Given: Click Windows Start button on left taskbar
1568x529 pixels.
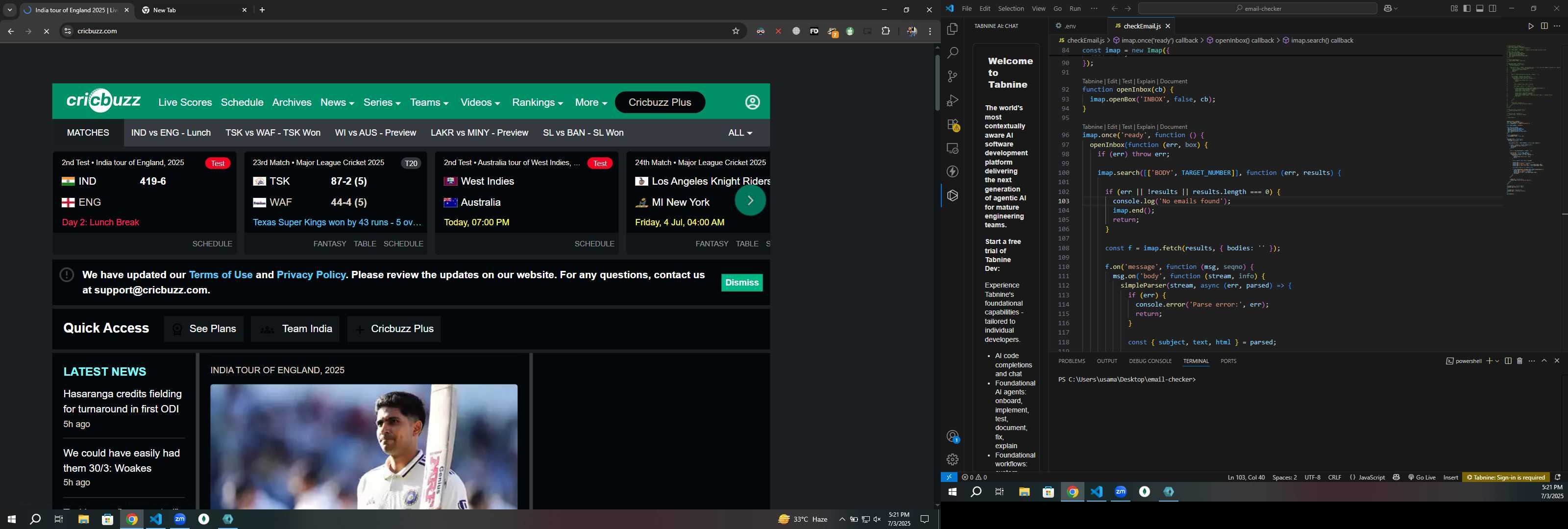Looking at the screenshot, I should tap(11, 519).
